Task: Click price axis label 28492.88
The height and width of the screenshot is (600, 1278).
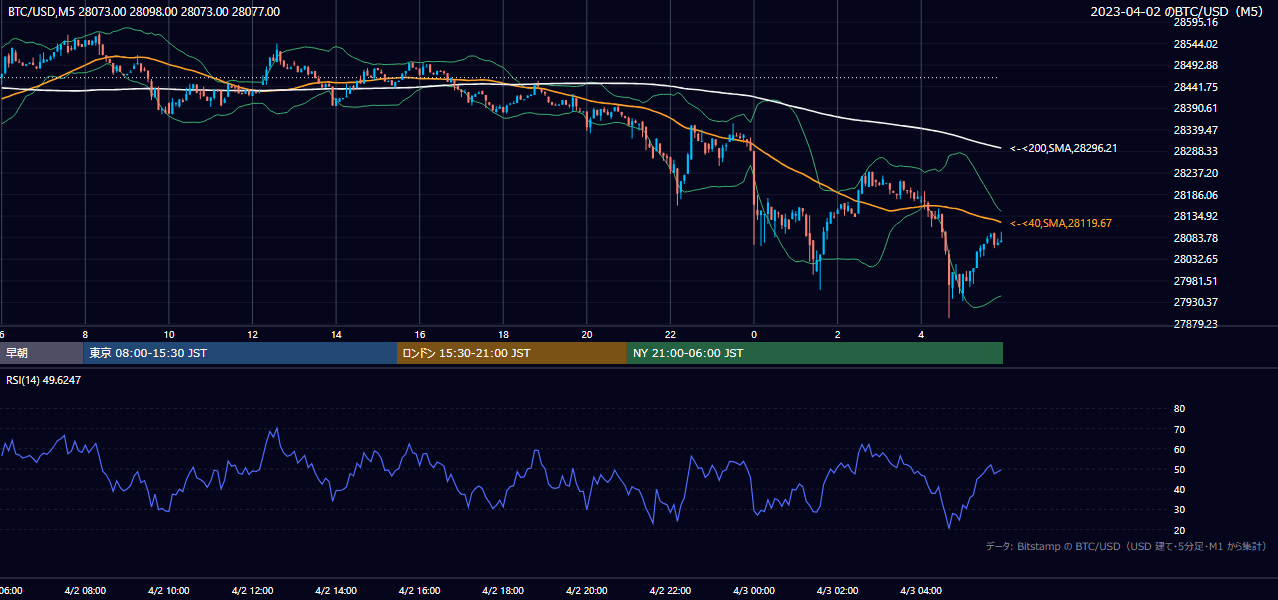Action: 1195,65
